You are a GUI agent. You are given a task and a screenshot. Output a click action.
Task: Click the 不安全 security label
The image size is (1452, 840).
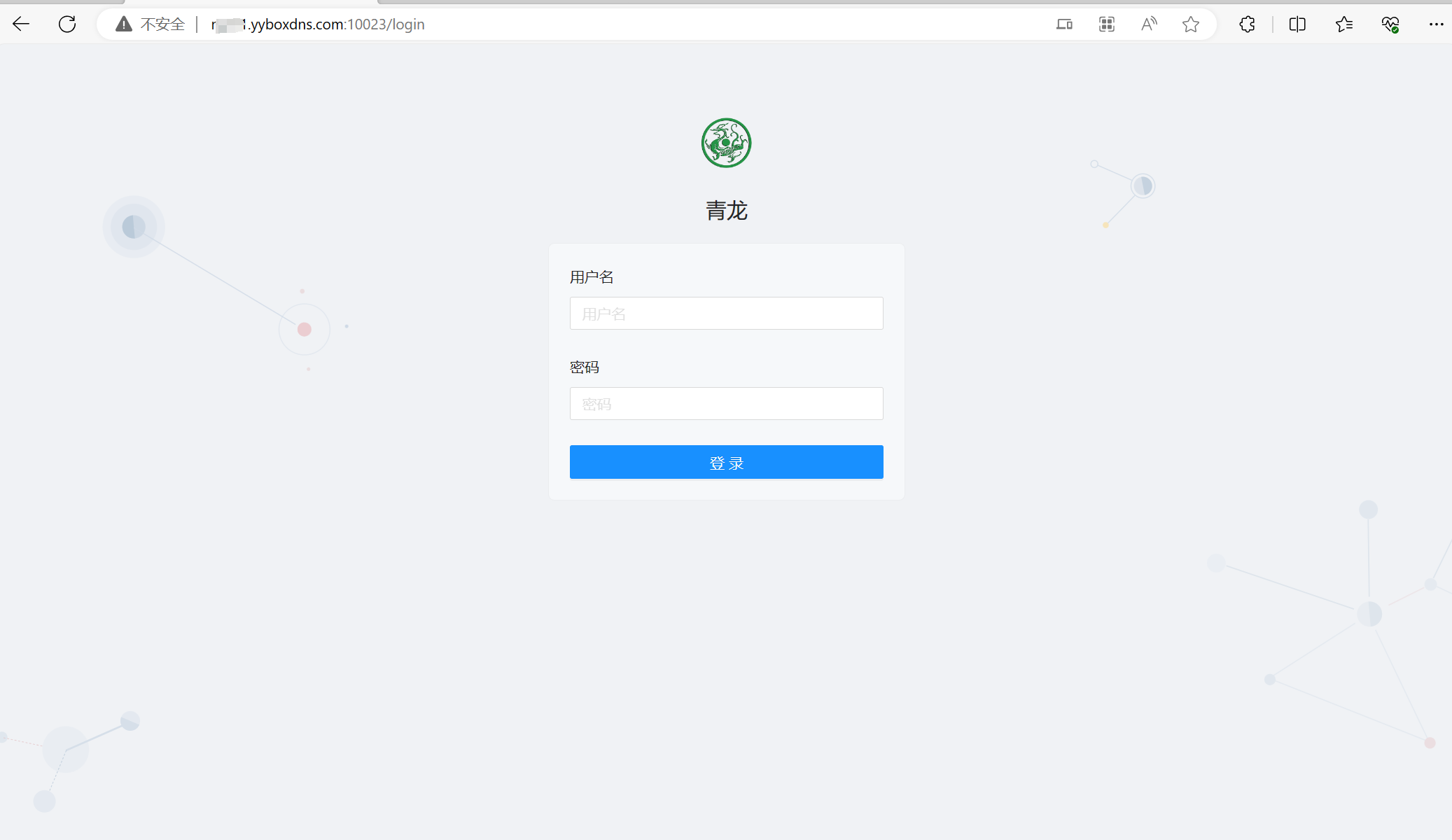(162, 24)
